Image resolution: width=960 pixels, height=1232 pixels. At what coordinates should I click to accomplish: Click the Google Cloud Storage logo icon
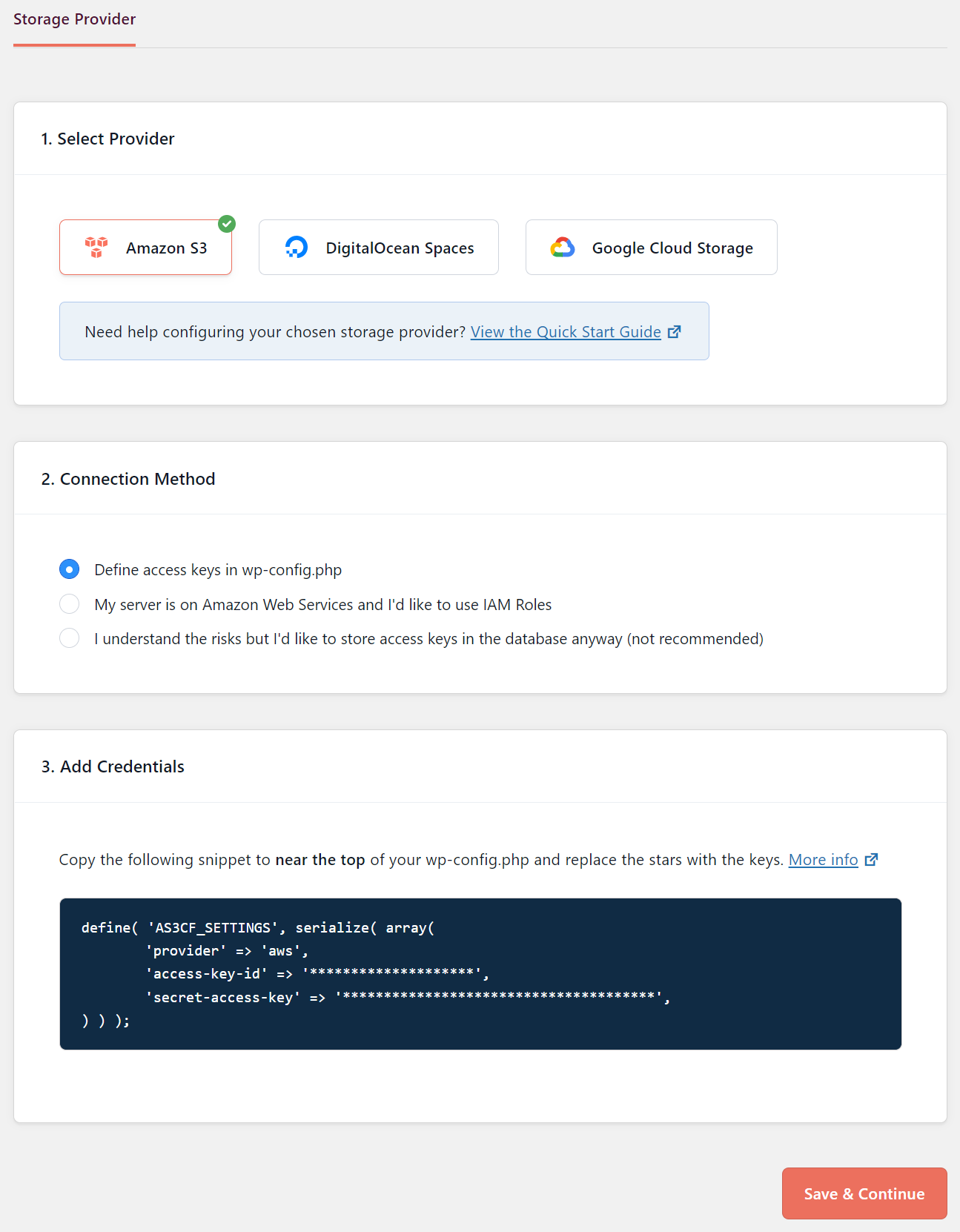[x=563, y=248]
